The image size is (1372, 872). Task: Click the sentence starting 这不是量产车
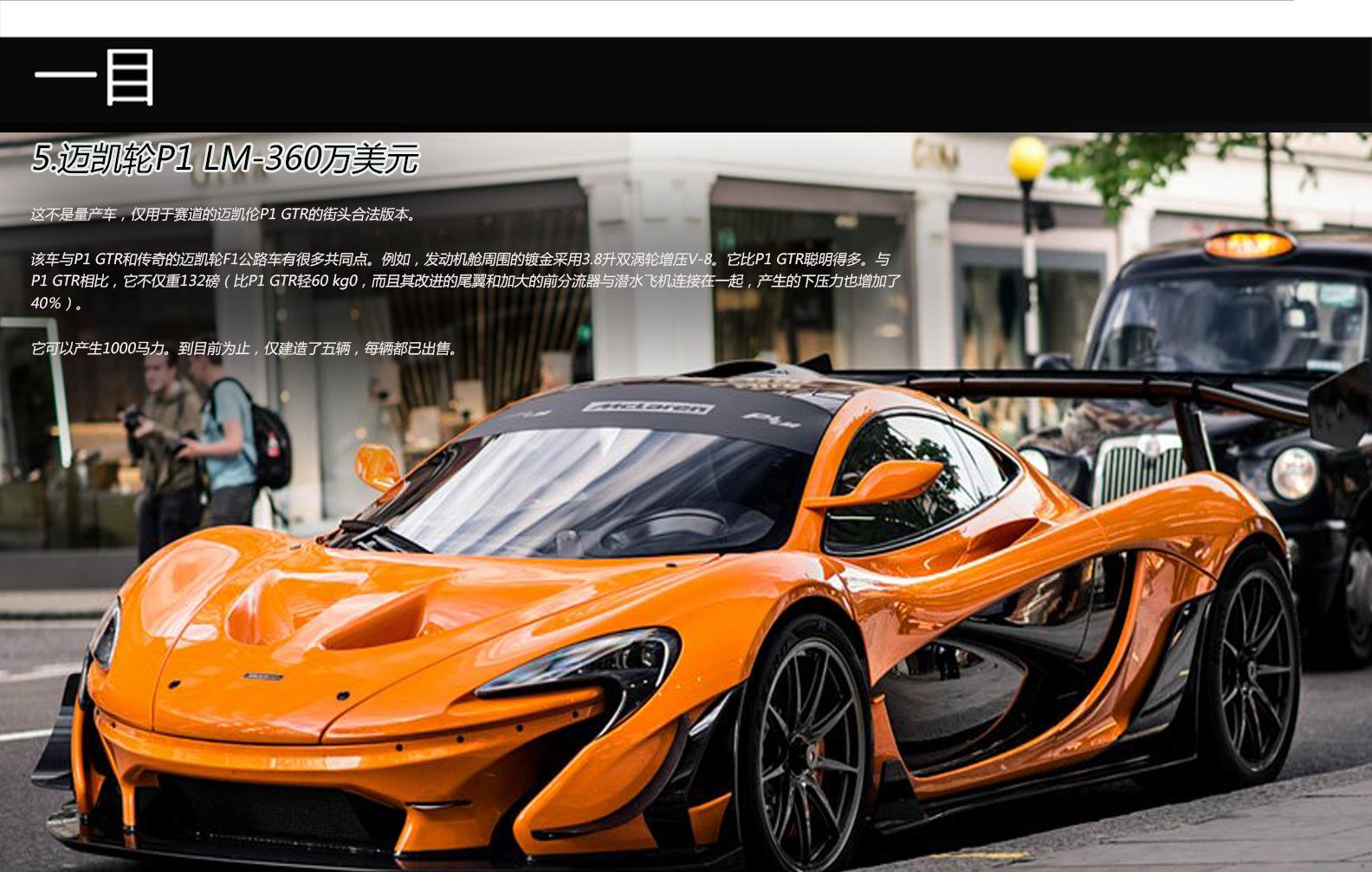(x=223, y=214)
